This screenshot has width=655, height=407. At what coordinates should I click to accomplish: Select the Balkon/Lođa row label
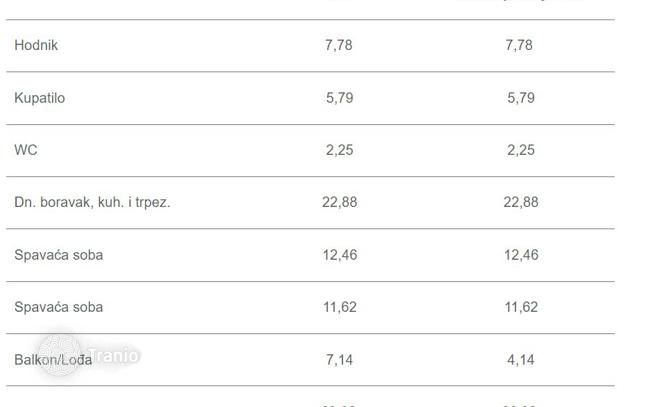(x=53, y=360)
